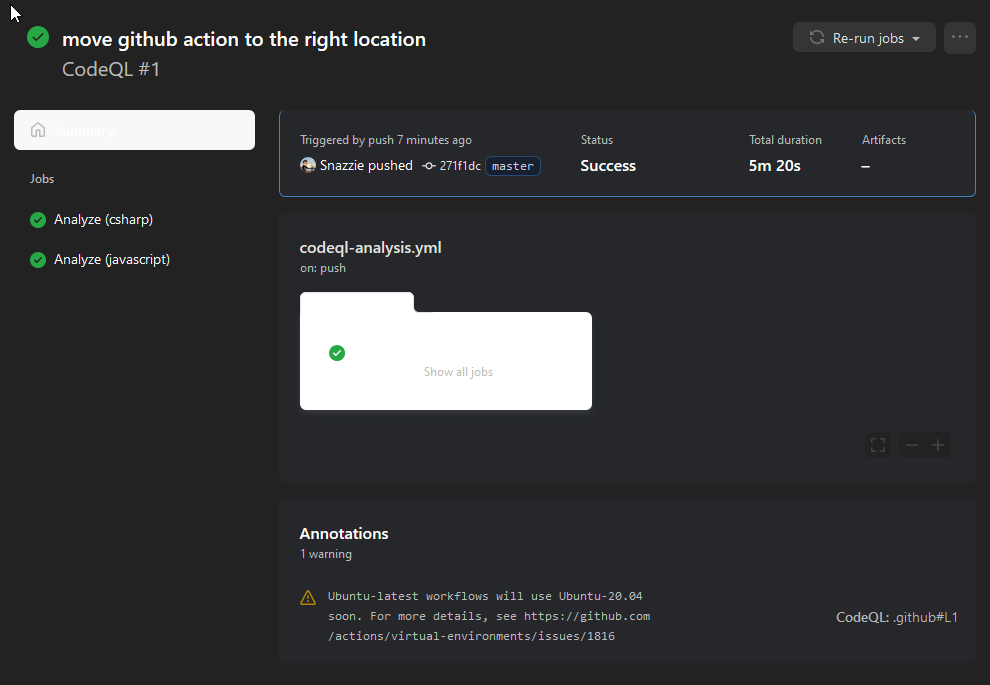Click the warning triangle icon in Annotations
This screenshot has width=990, height=685.
click(308, 597)
